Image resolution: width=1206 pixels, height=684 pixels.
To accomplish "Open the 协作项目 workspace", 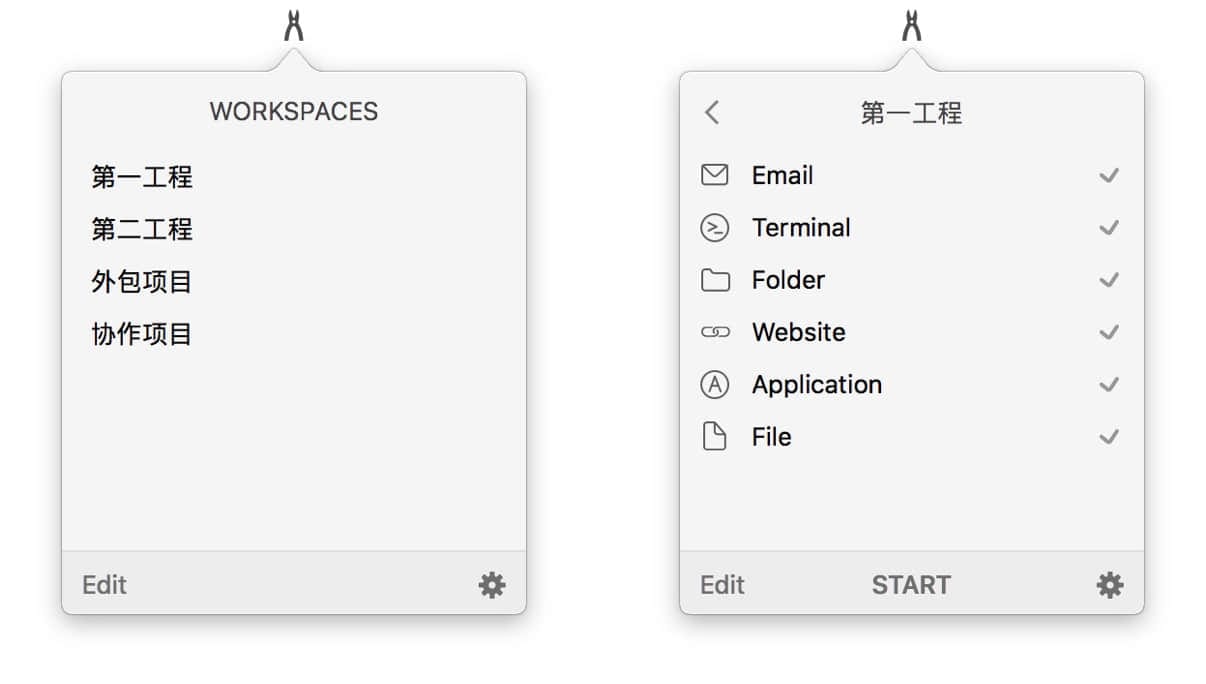I will pos(142,334).
